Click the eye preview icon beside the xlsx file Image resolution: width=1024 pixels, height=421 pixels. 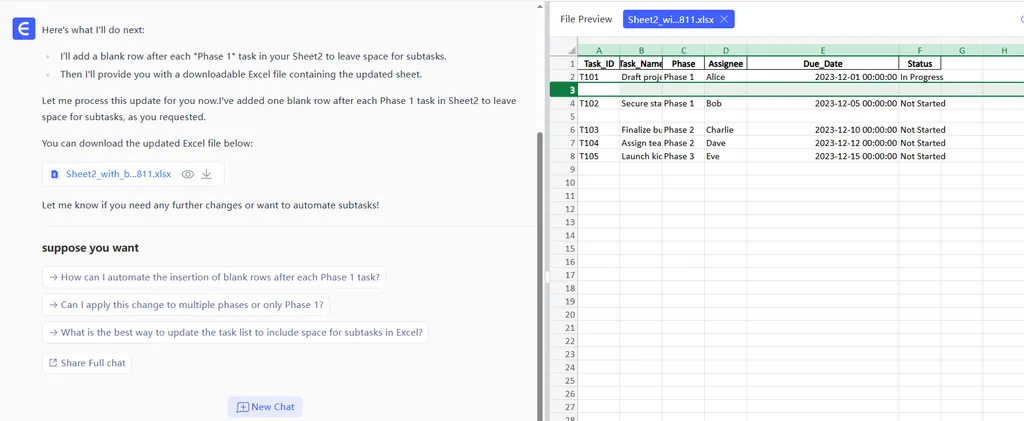187,174
